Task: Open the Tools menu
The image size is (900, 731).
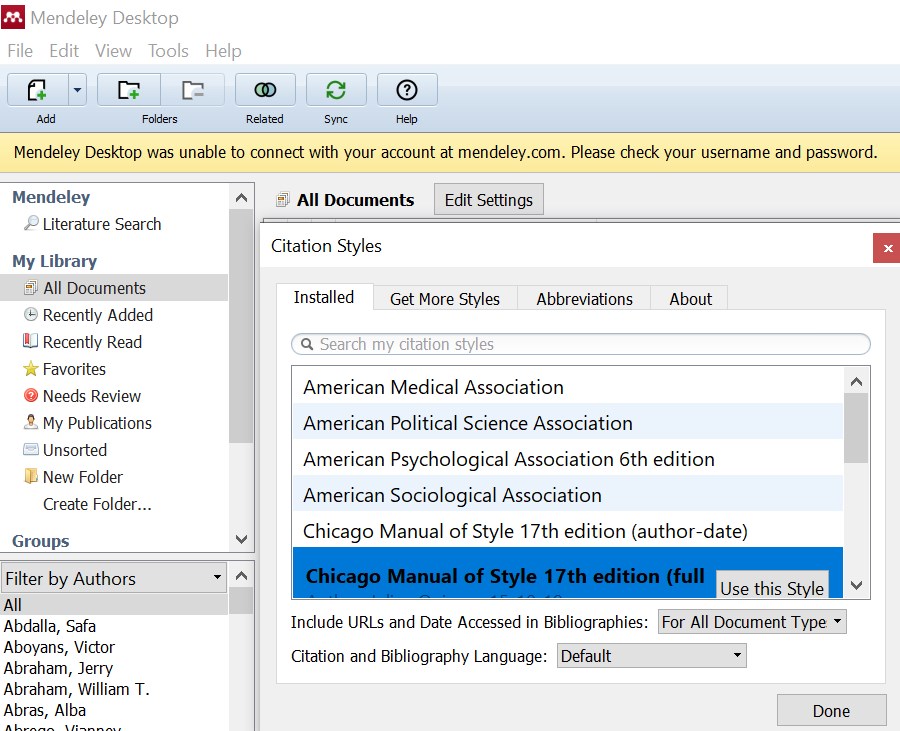Action: (168, 51)
